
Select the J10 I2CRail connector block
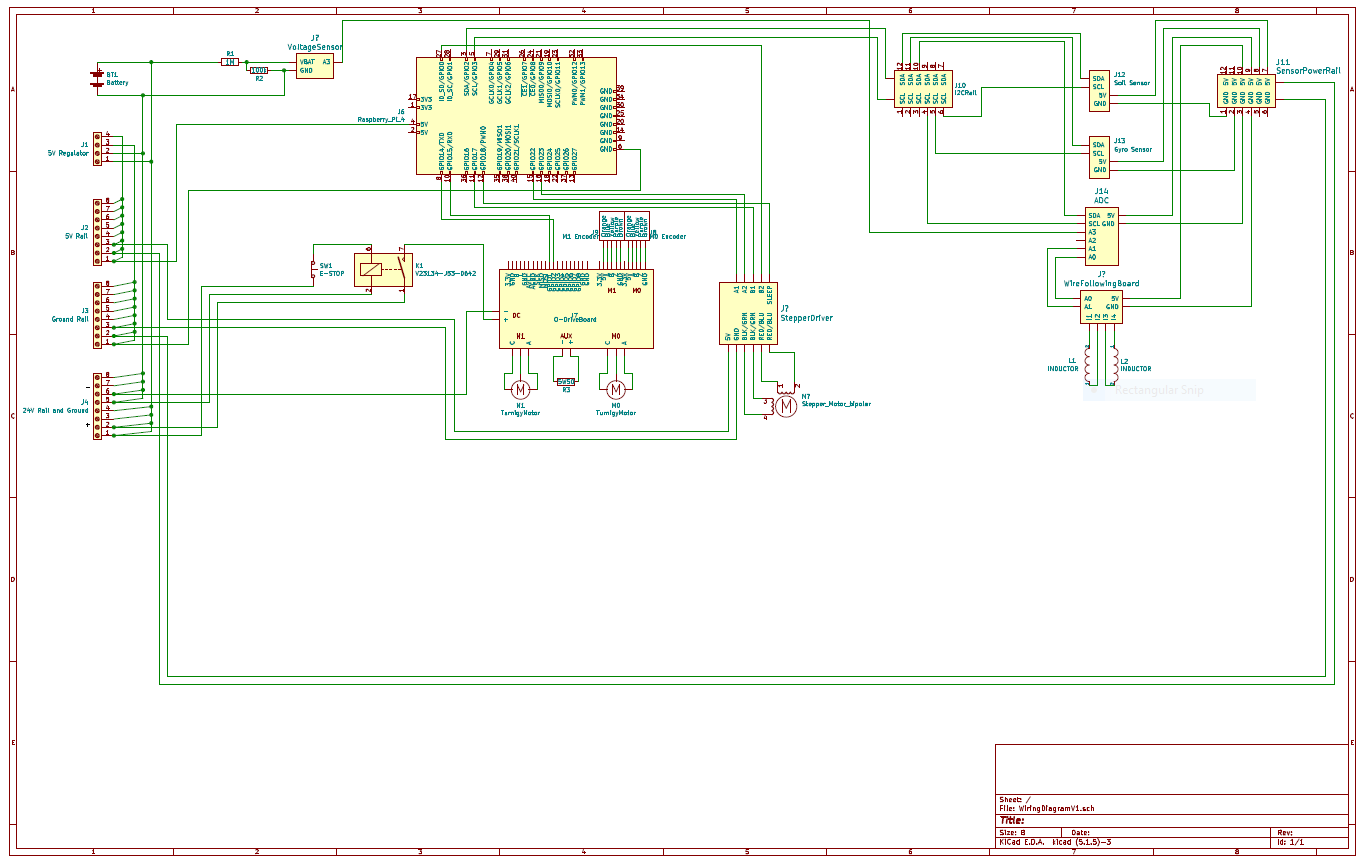coord(921,88)
